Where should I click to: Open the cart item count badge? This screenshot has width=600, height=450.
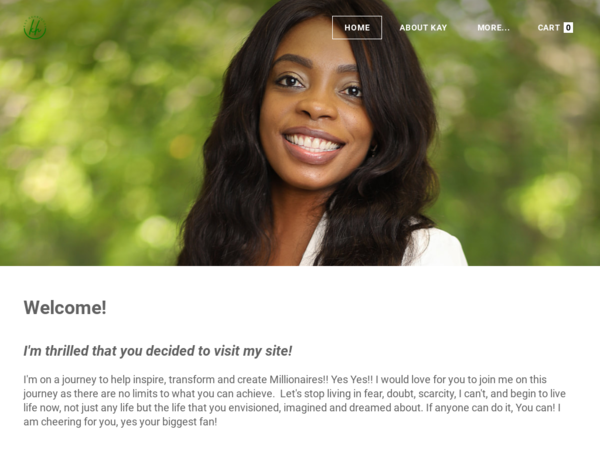568,28
